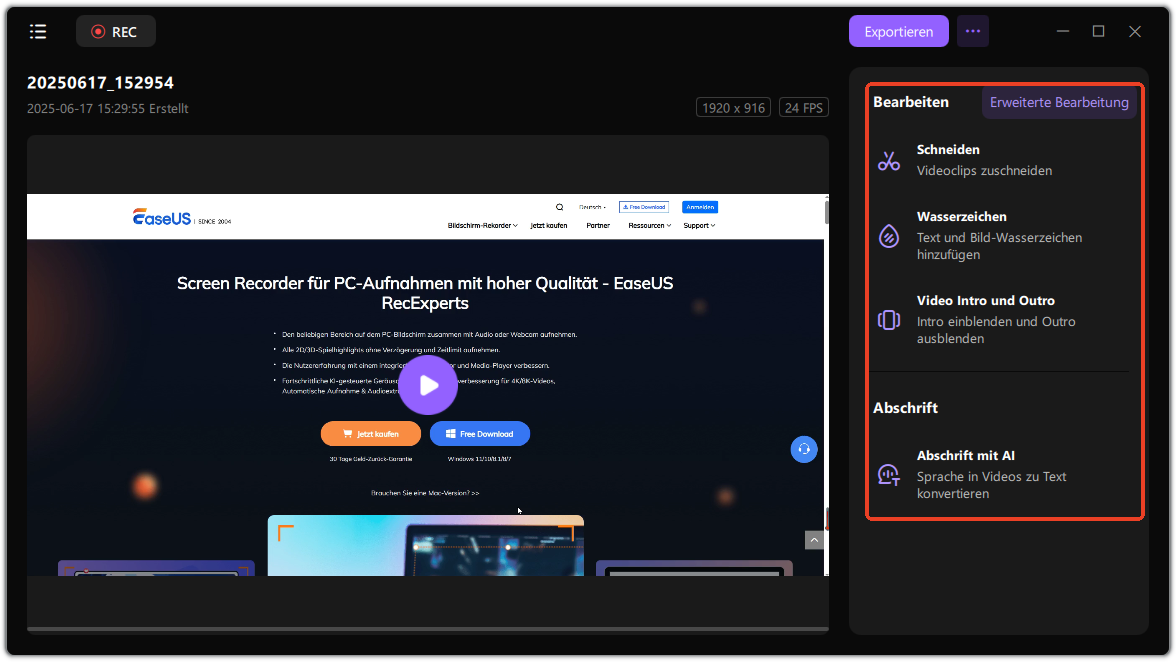The height and width of the screenshot is (662, 1176).
Task: Click the Exportieren button
Action: click(x=898, y=31)
